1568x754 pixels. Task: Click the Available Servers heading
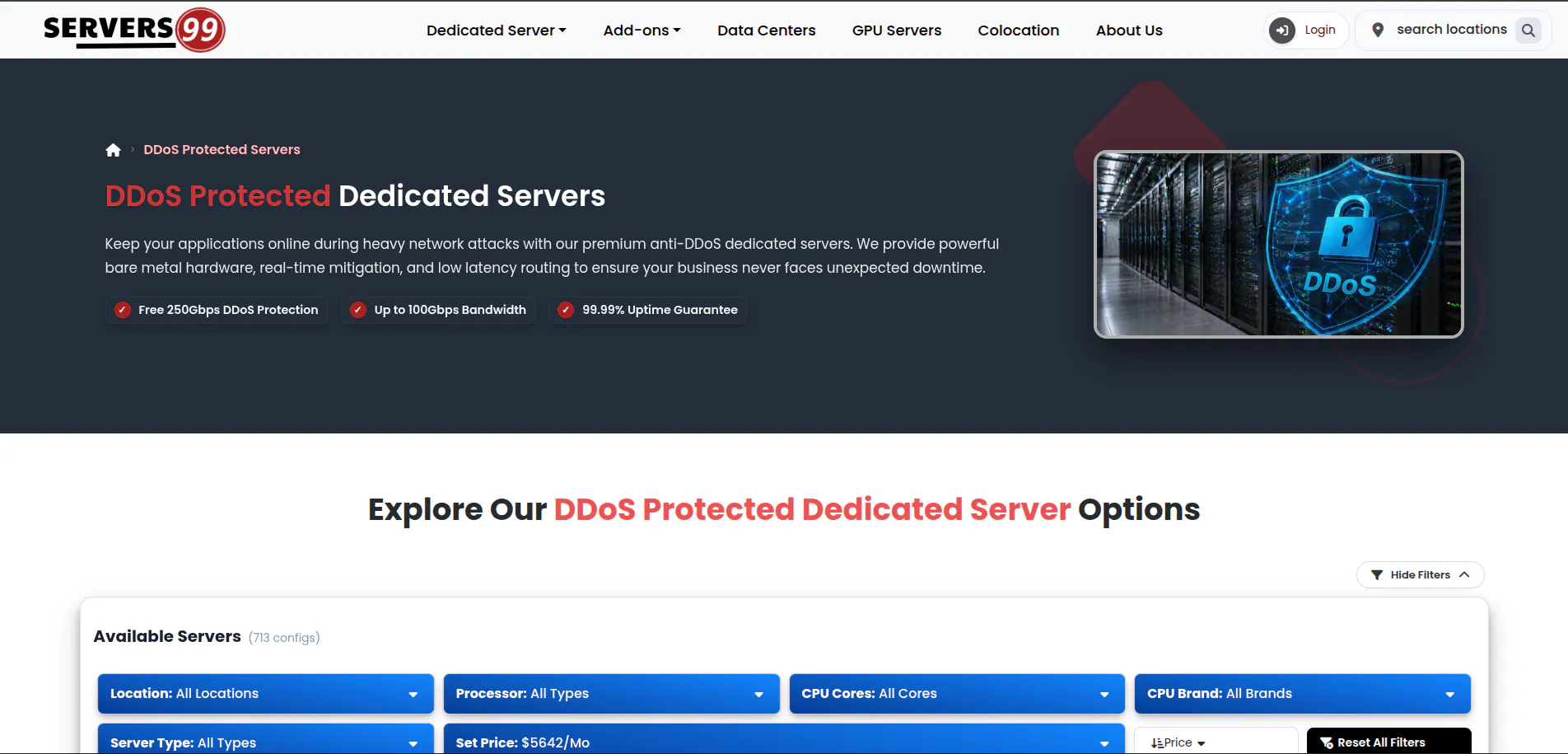(167, 636)
